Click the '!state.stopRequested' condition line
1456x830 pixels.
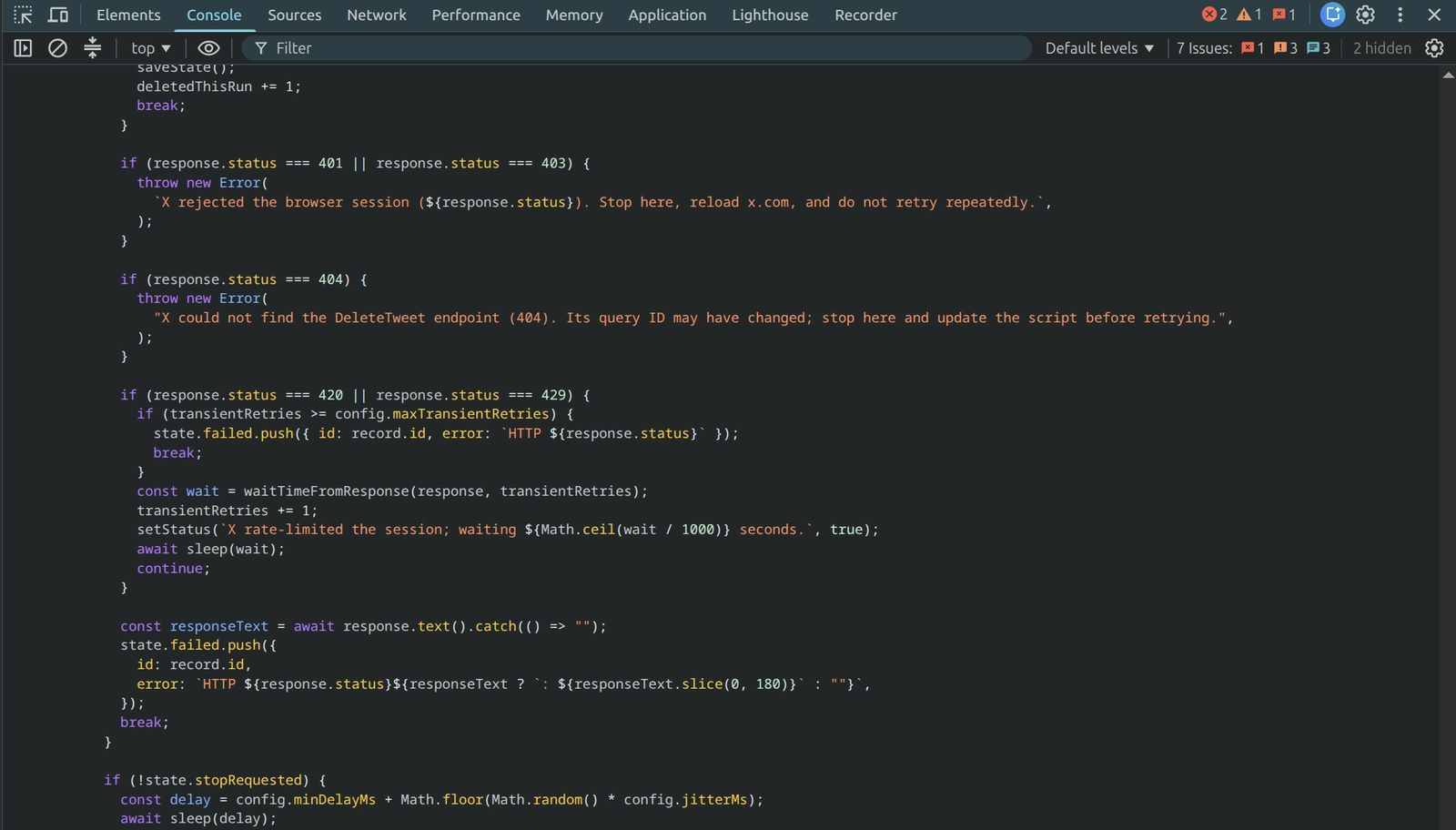coord(215,780)
